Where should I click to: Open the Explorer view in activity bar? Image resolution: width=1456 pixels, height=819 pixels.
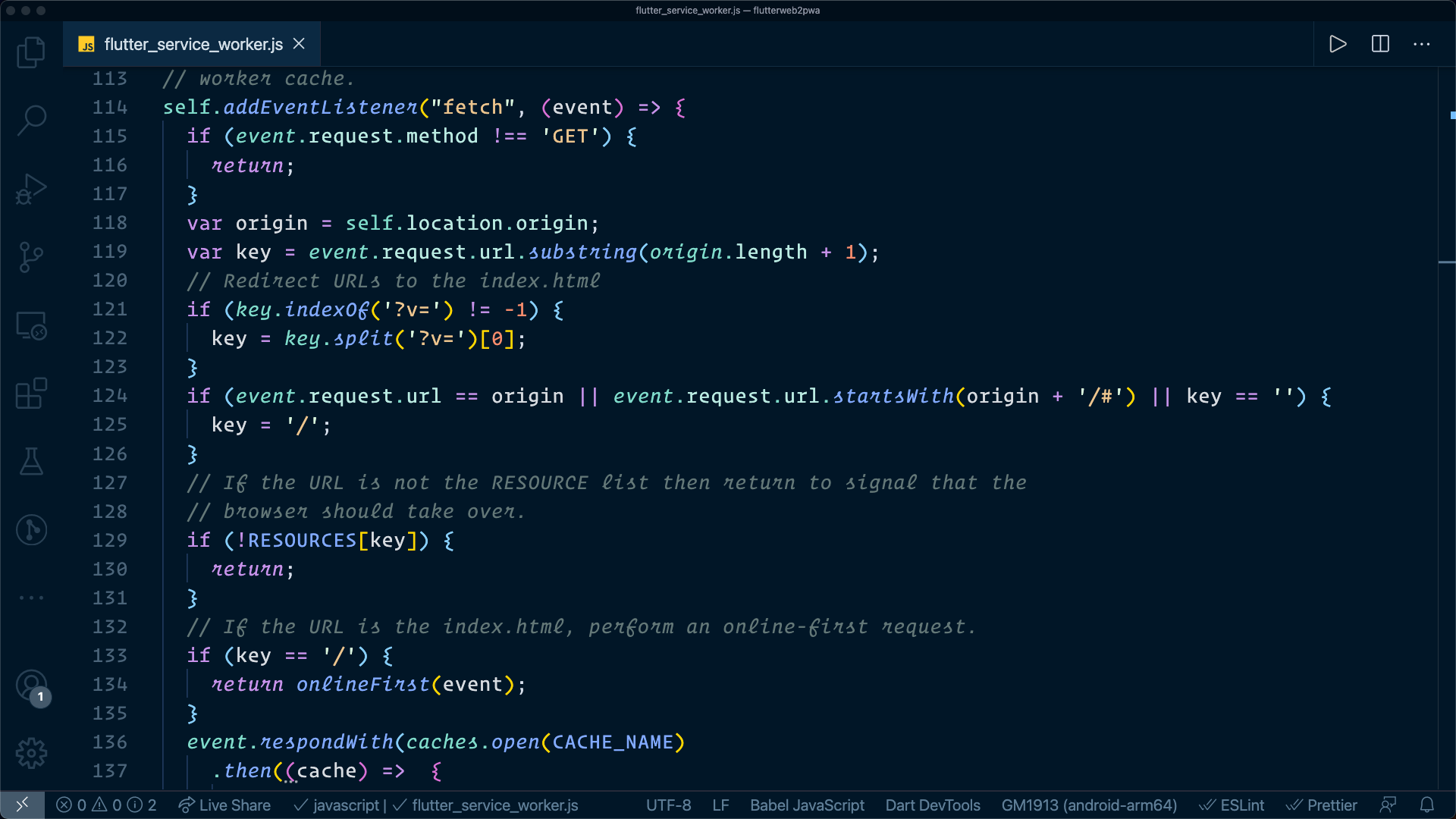pos(31,52)
